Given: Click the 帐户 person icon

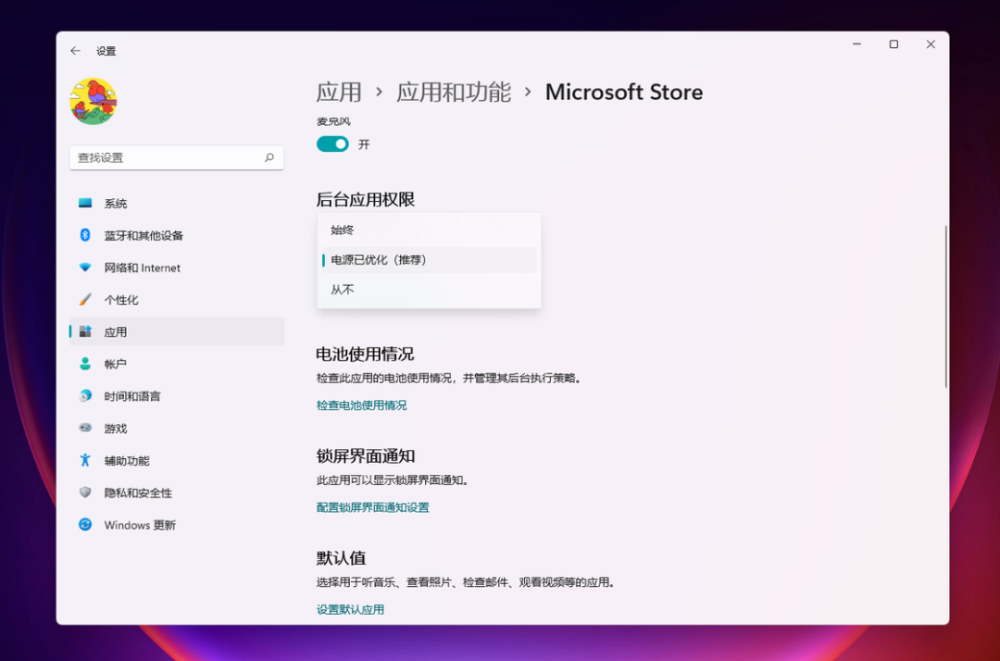Looking at the screenshot, I should (85, 364).
